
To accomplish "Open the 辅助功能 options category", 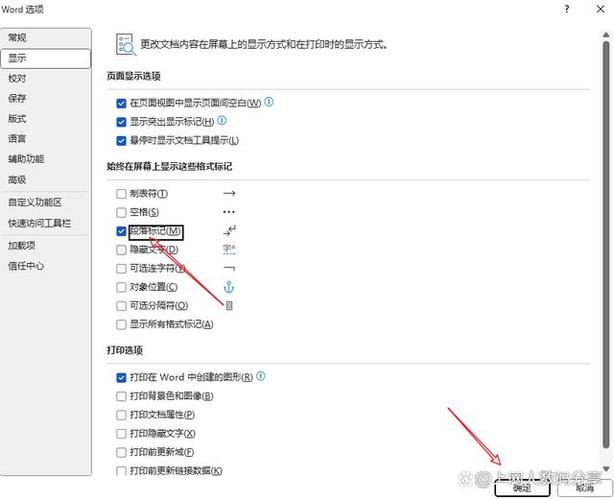I will point(46,159).
